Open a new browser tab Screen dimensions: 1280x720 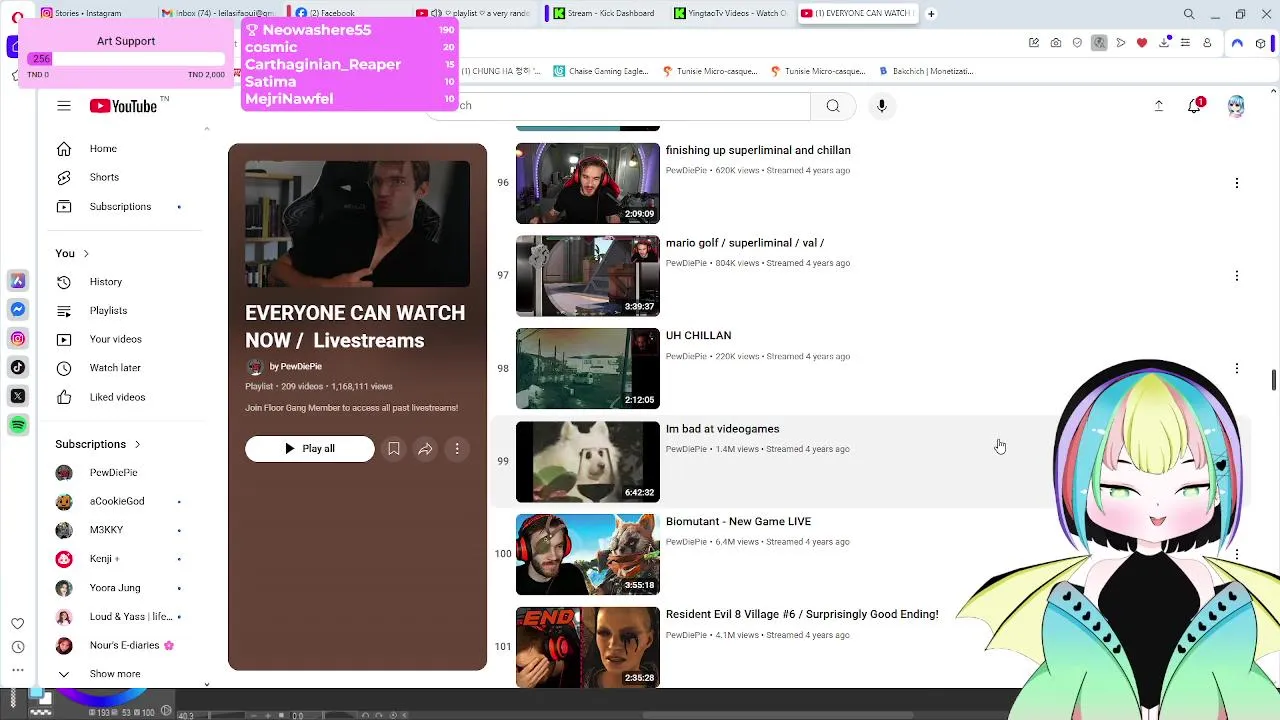coord(931,14)
